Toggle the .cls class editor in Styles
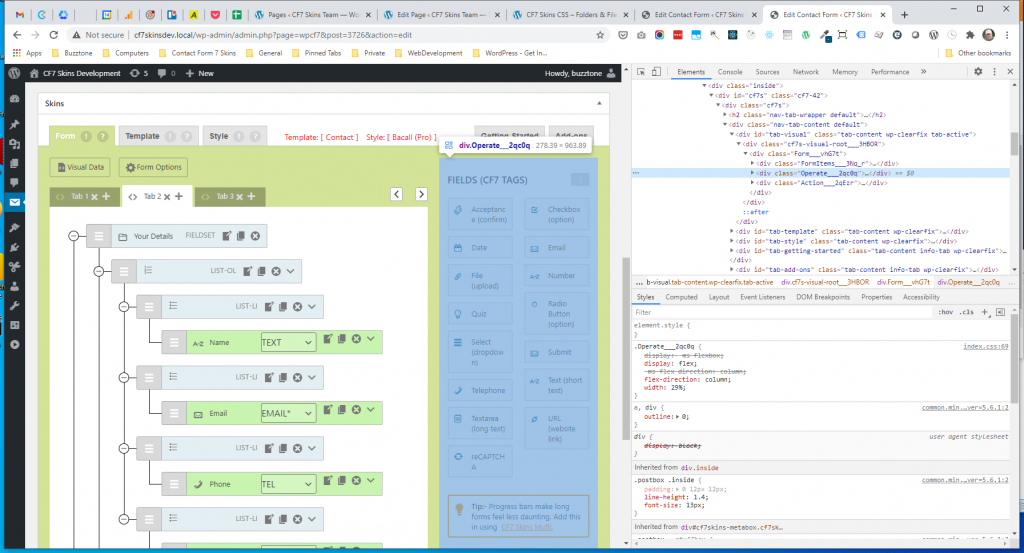Image resolution: width=1024 pixels, height=553 pixels. [x=966, y=312]
